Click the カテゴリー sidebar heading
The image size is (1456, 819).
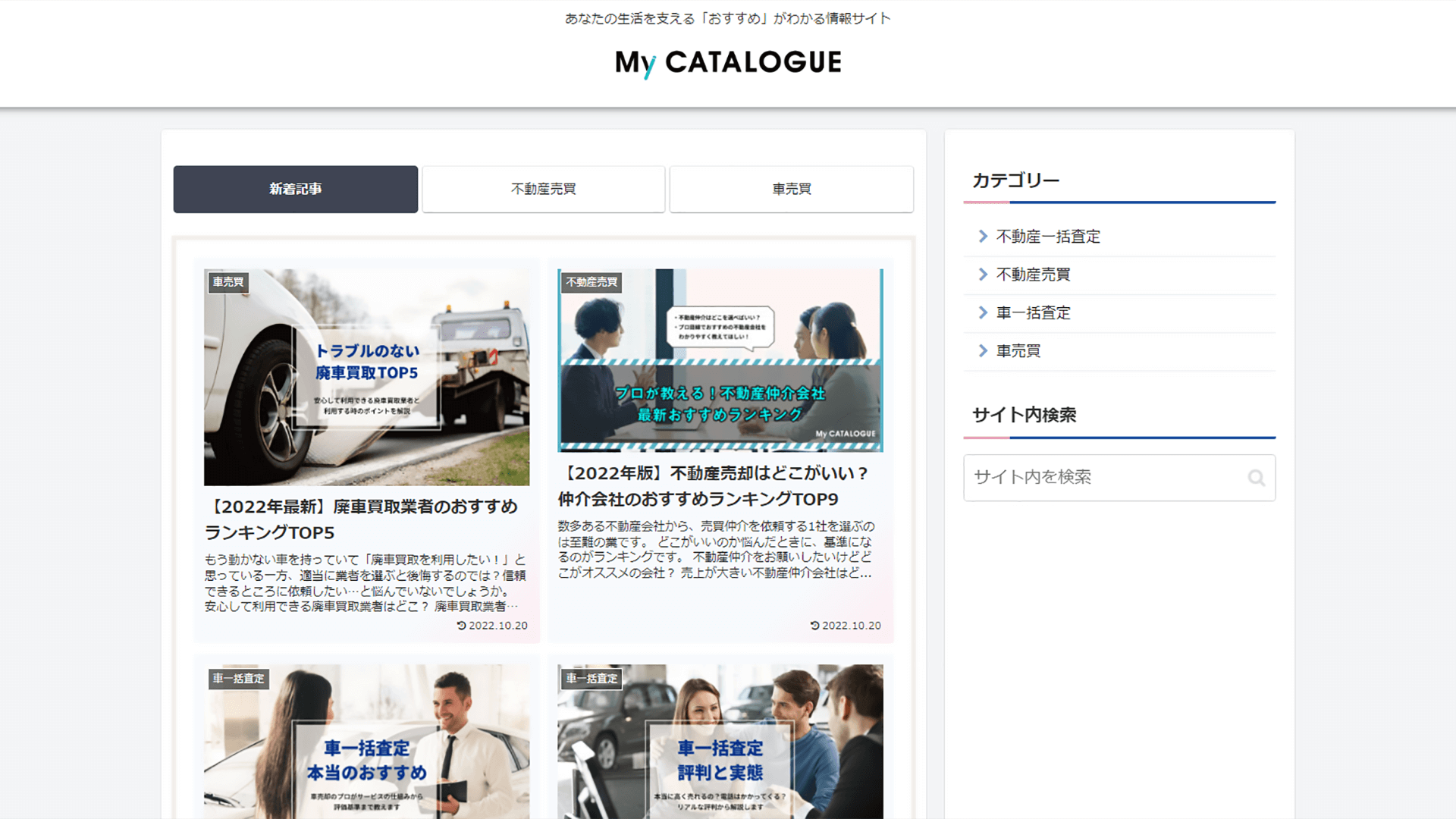click(x=1015, y=180)
